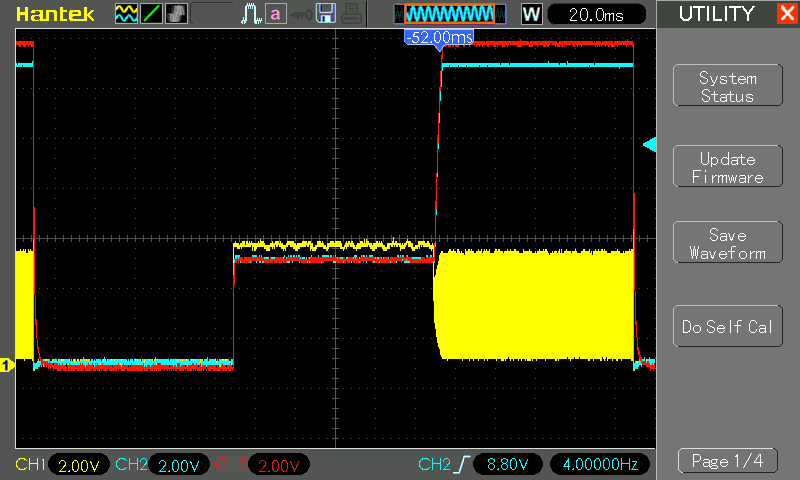Click CH2 2.00V voltage scale readout

(179, 465)
